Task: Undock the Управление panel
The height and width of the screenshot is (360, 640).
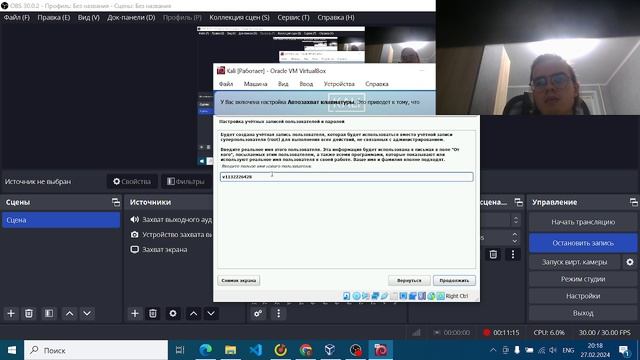Action: (x=633, y=202)
